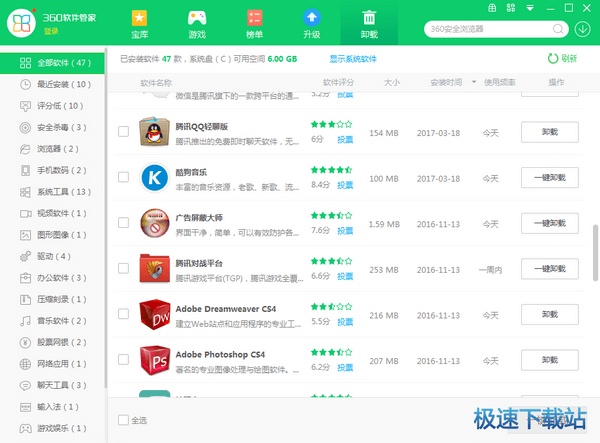Select 音乐软件 (2) category

point(52,321)
